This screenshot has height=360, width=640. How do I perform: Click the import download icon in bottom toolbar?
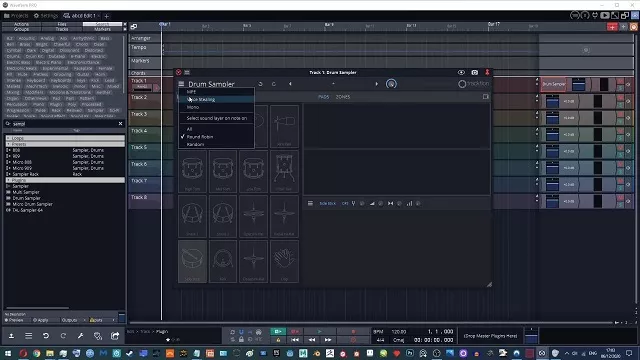coord(11,336)
